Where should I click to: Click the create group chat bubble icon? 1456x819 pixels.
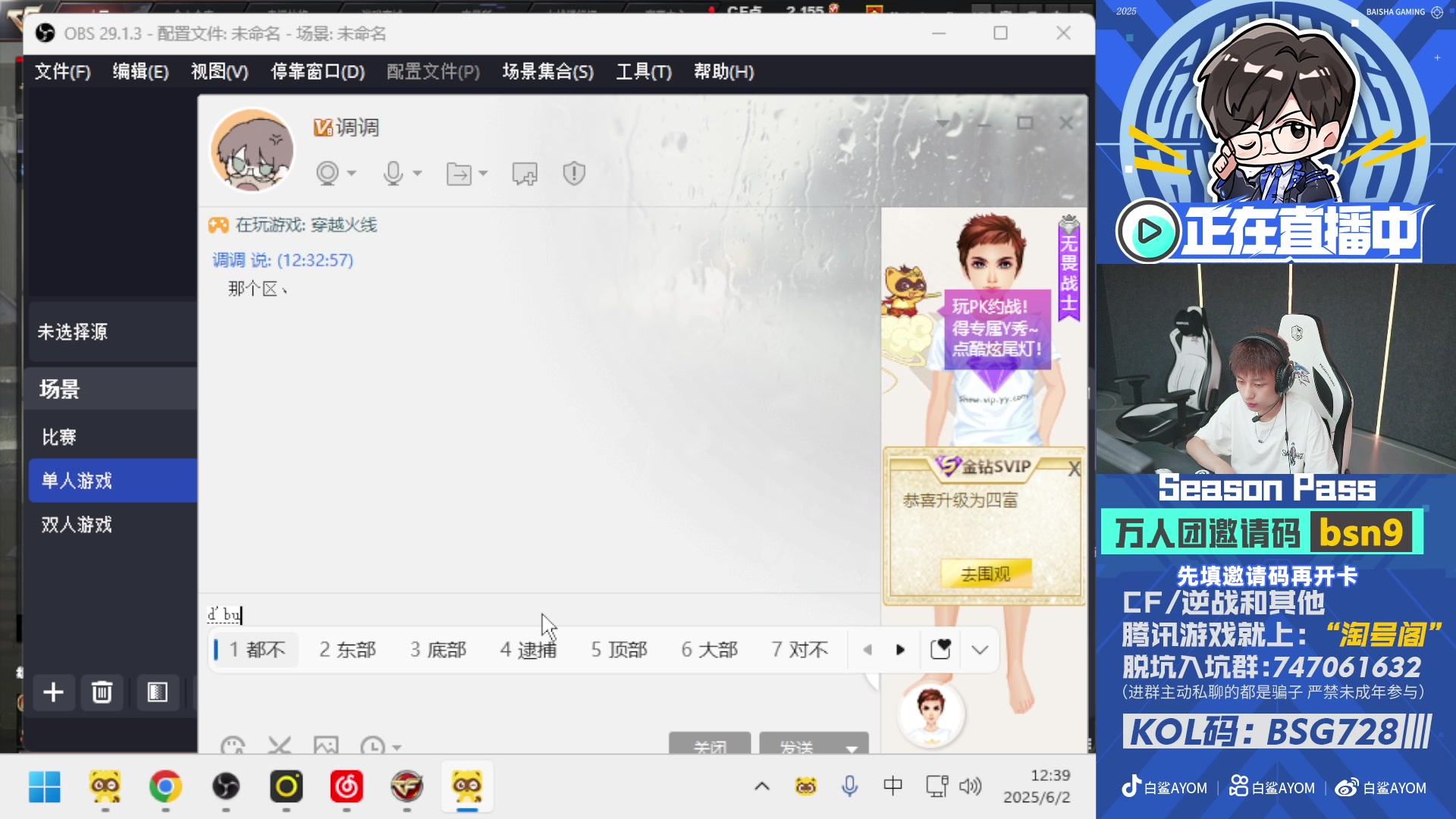tap(525, 174)
